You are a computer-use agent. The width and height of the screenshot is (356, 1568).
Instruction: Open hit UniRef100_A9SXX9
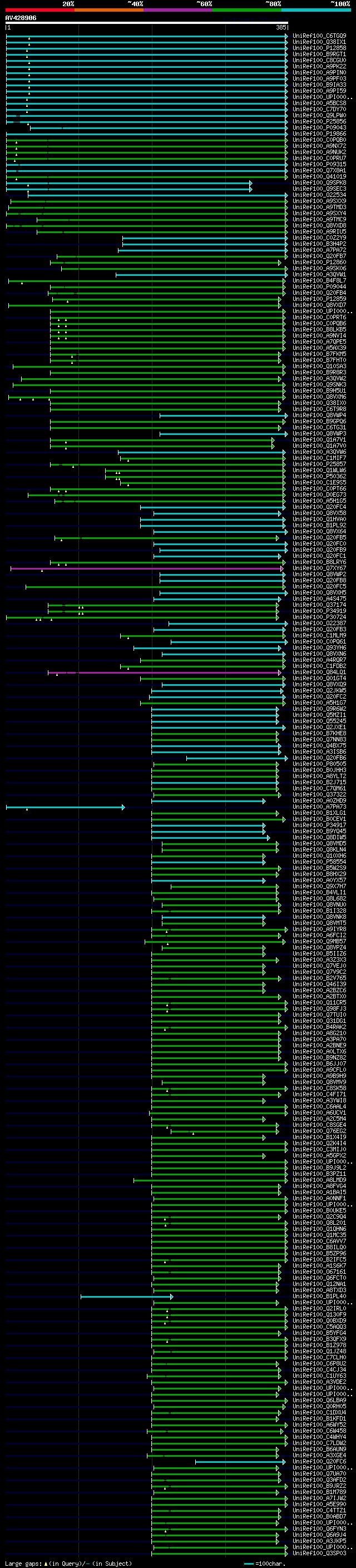pos(319,201)
